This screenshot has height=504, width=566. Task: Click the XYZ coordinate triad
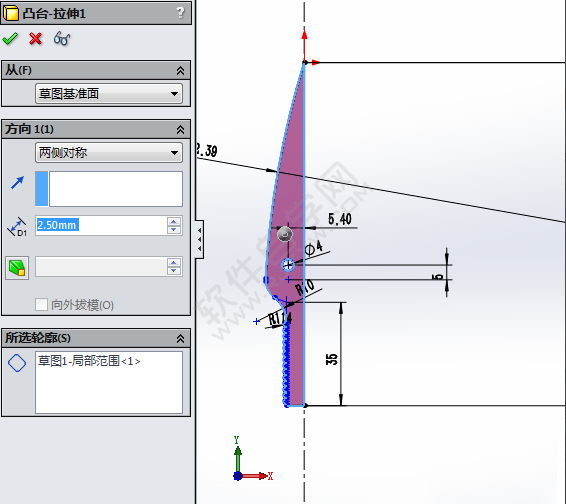(x=252, y=459)
